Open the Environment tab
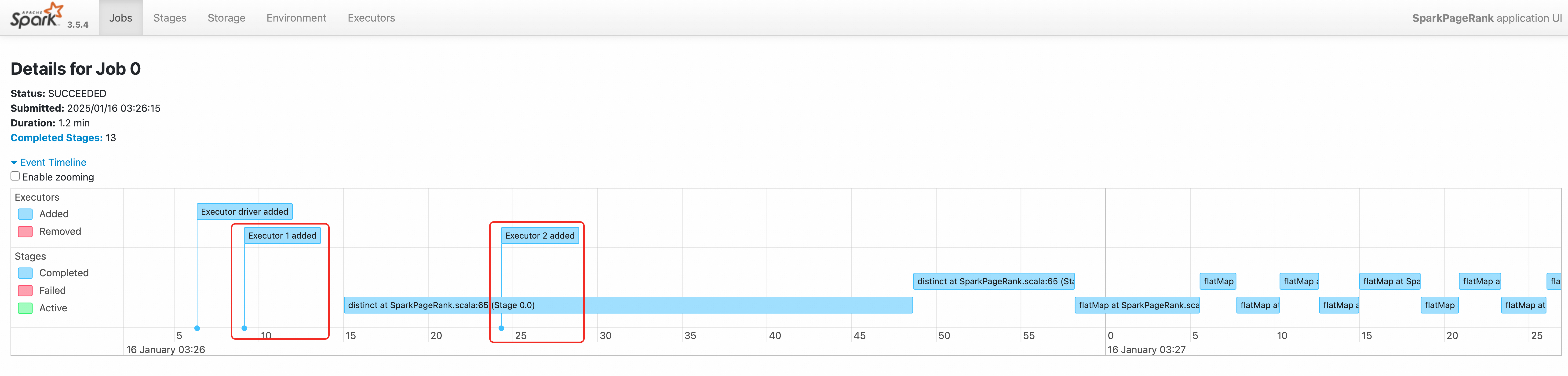Image resolution: width=1568 pixels, height=376 pixels. click(x=296, y=18)
